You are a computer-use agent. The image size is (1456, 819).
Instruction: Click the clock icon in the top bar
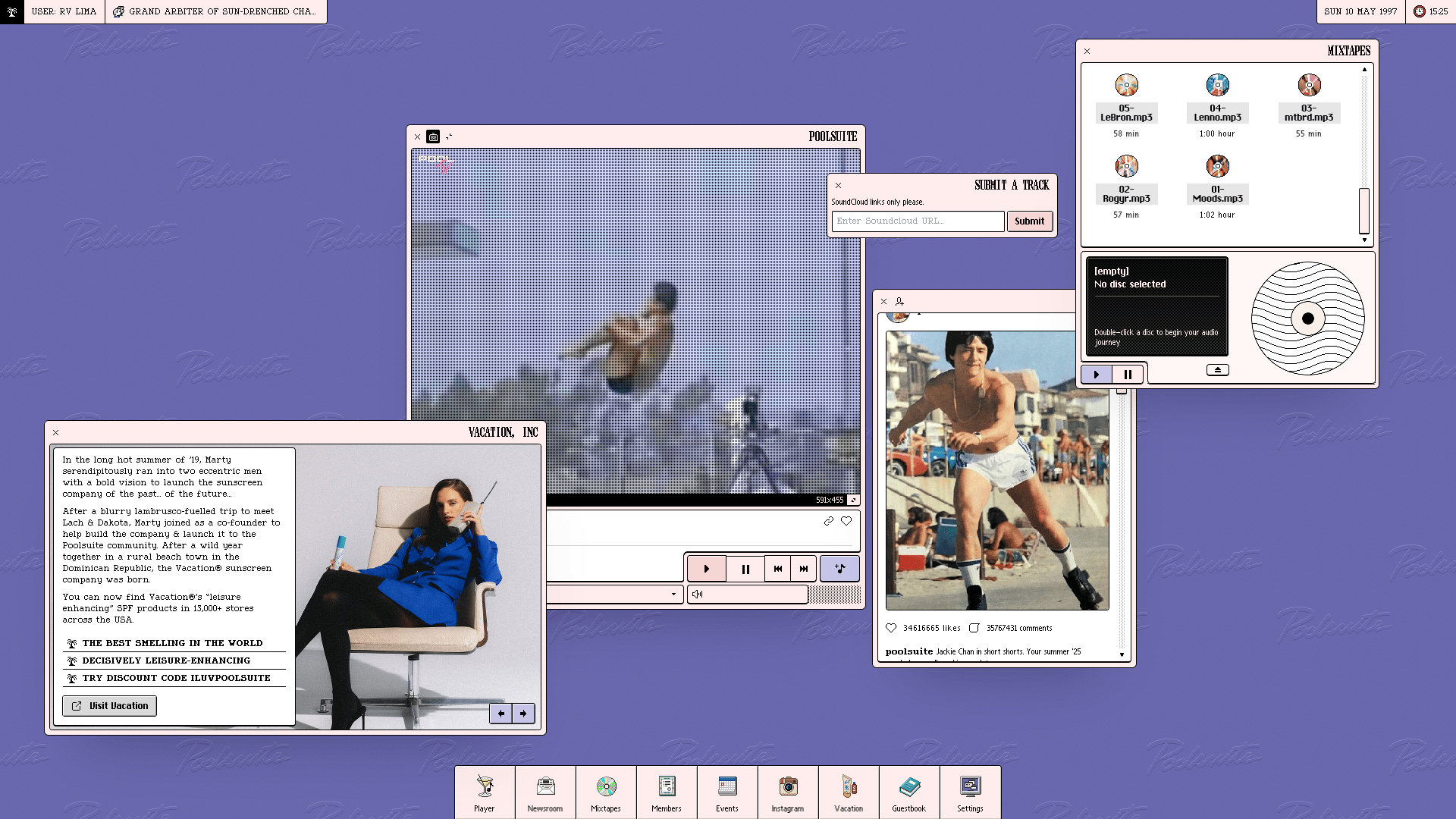pos(1419,11)
